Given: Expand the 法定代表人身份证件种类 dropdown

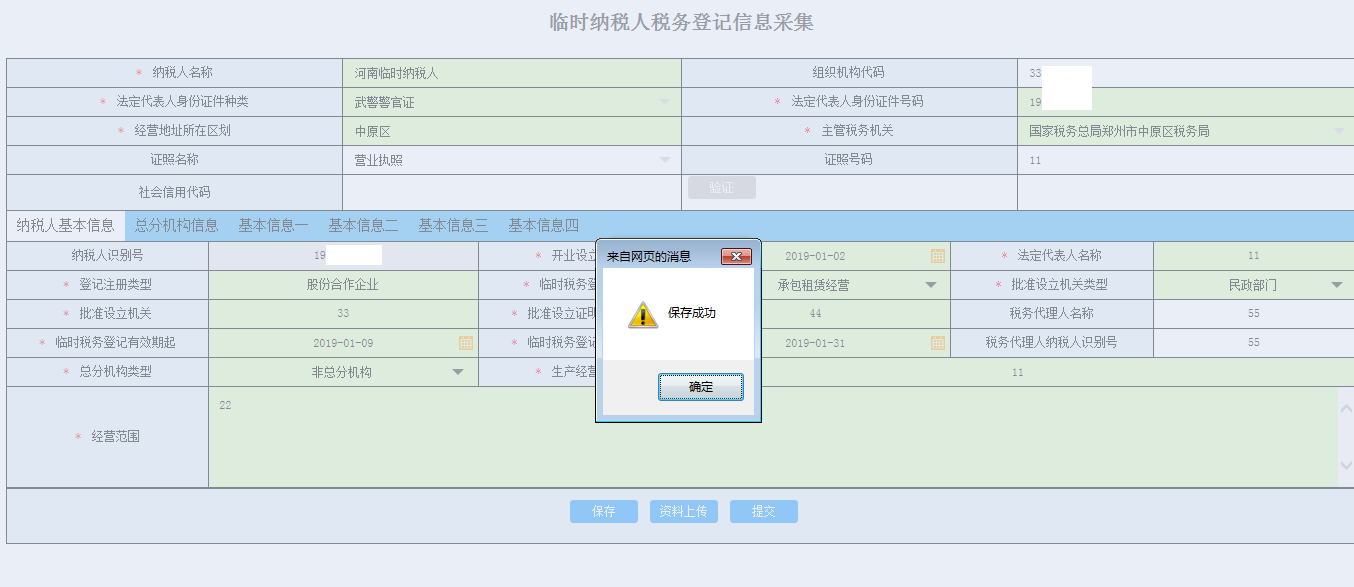Looking at the screenshot, I should coord(665,102).
